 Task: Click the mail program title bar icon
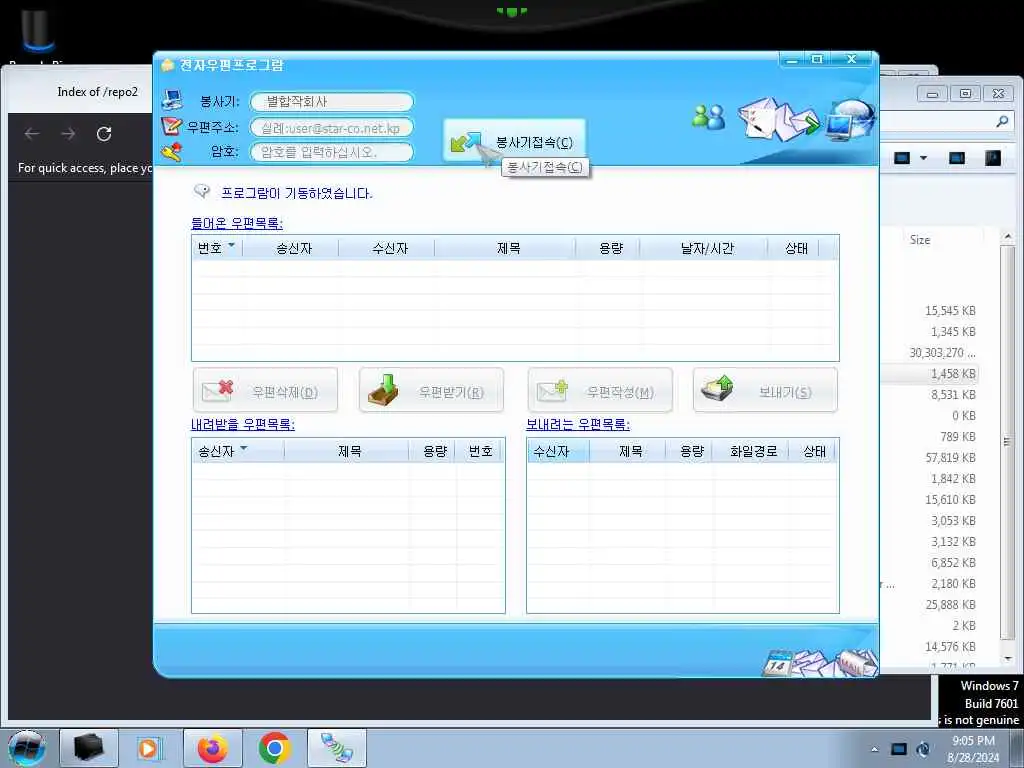167,65
